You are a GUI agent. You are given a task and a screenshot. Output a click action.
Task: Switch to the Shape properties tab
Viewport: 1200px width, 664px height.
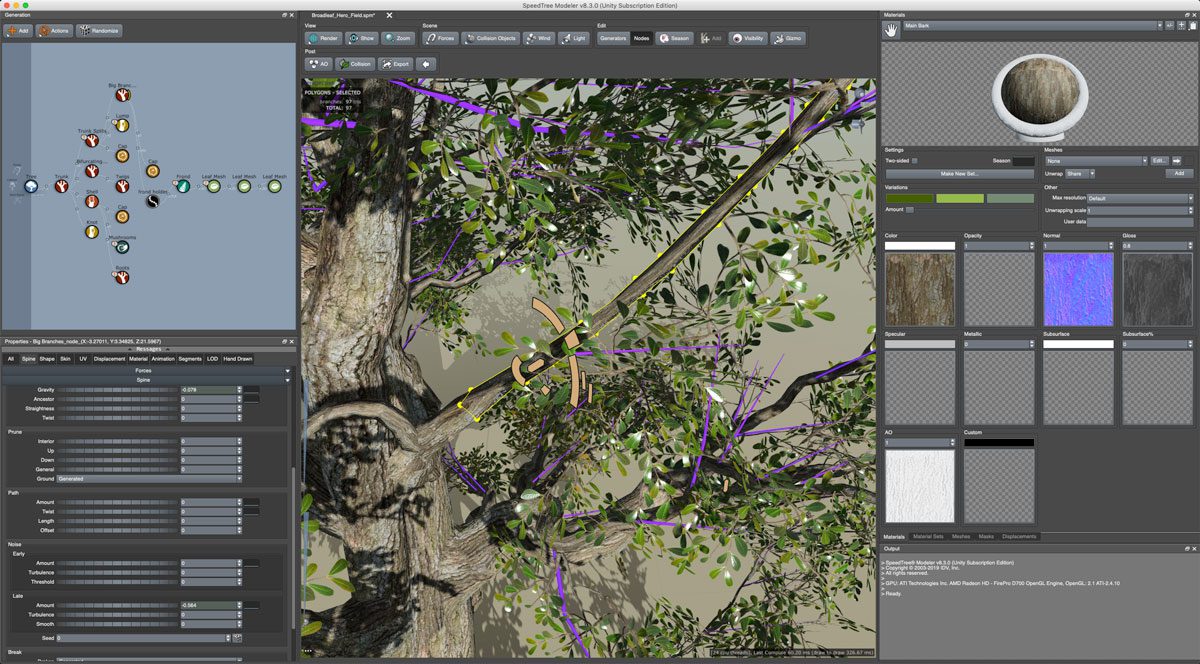47,358
